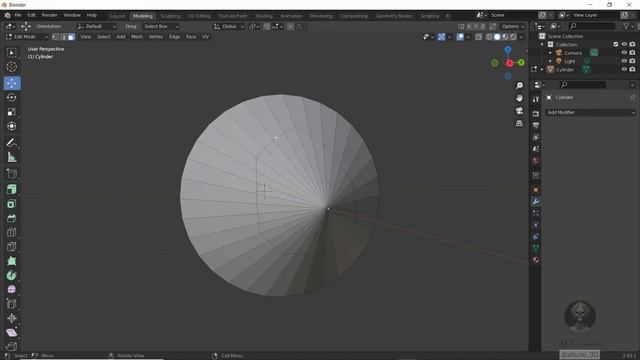Open the Render menu

(49, 15)
